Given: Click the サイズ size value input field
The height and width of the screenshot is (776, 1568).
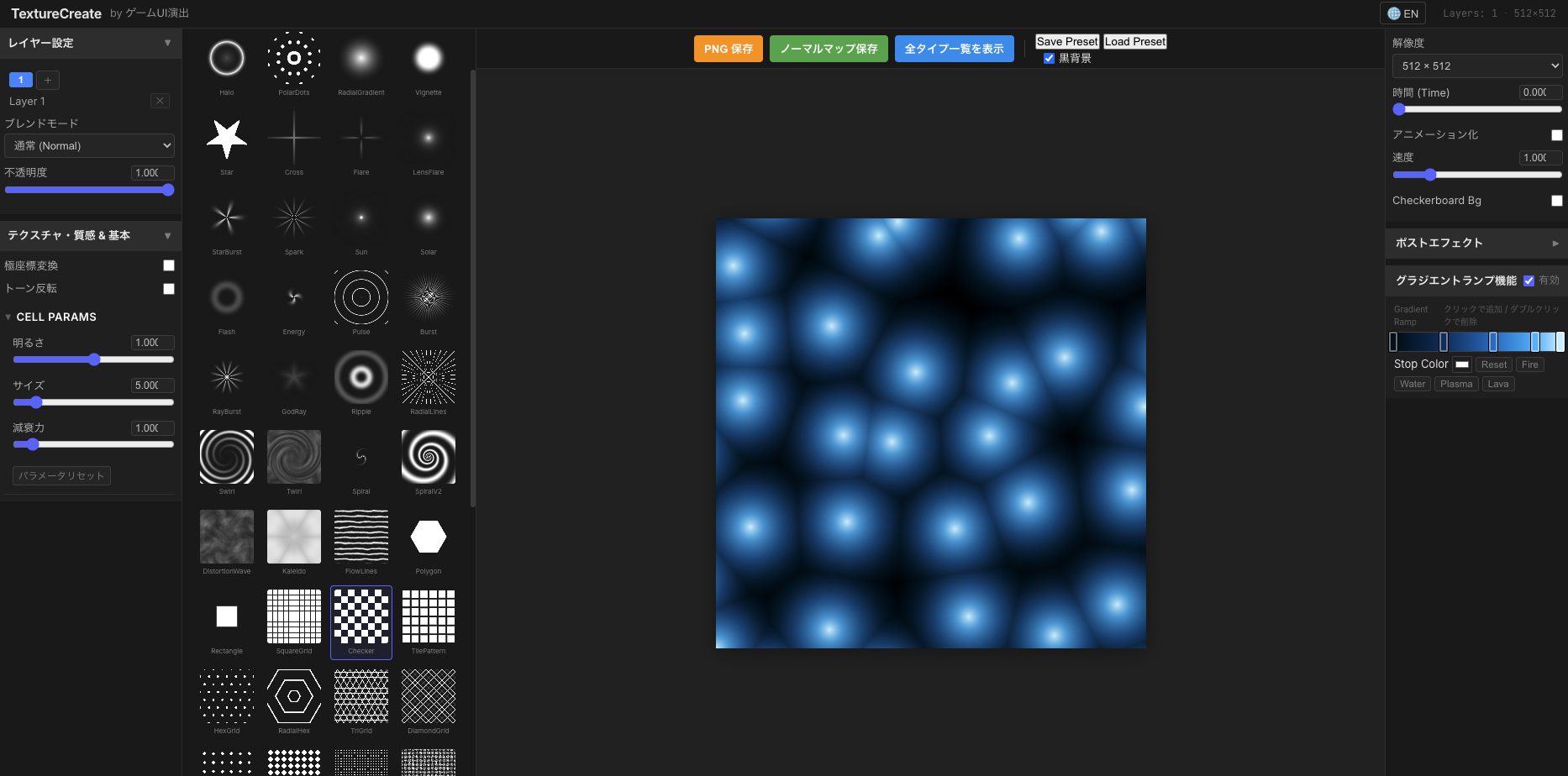Looking at the screenshot, I should 152,385.
